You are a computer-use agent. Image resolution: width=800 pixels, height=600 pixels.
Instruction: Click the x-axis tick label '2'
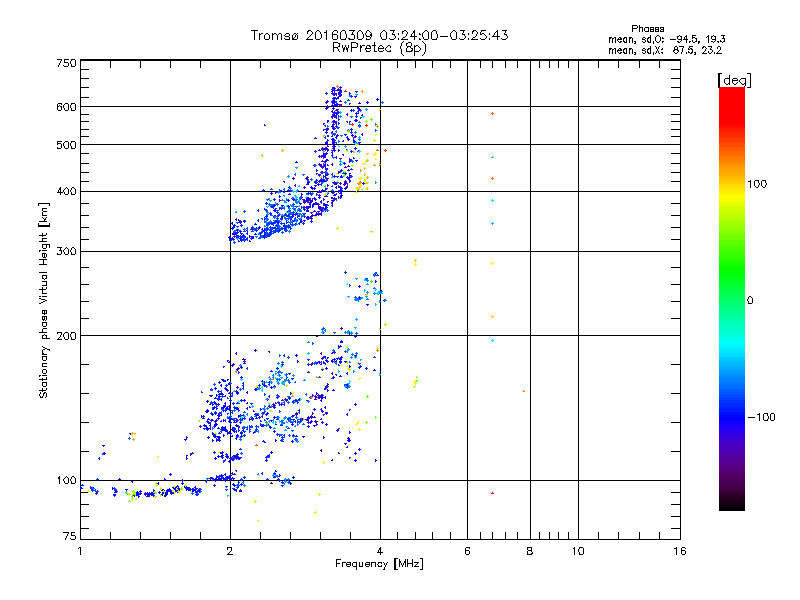(230, 551)
